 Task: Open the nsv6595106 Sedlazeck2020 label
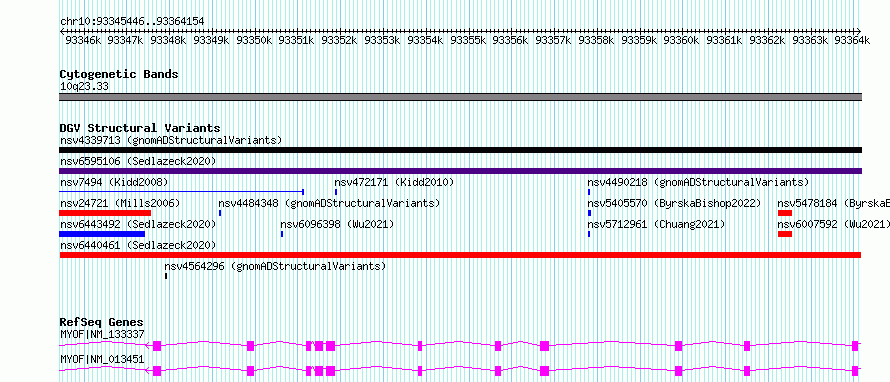(x=138, y=162)
